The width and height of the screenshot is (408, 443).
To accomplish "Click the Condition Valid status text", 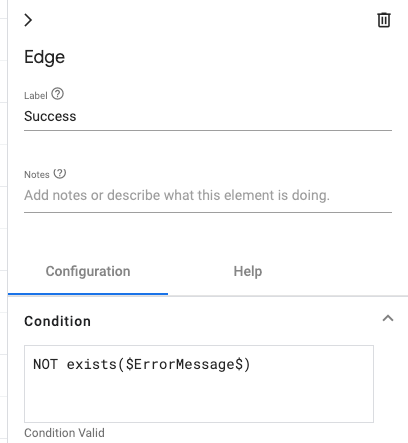I will pos(64,433).
